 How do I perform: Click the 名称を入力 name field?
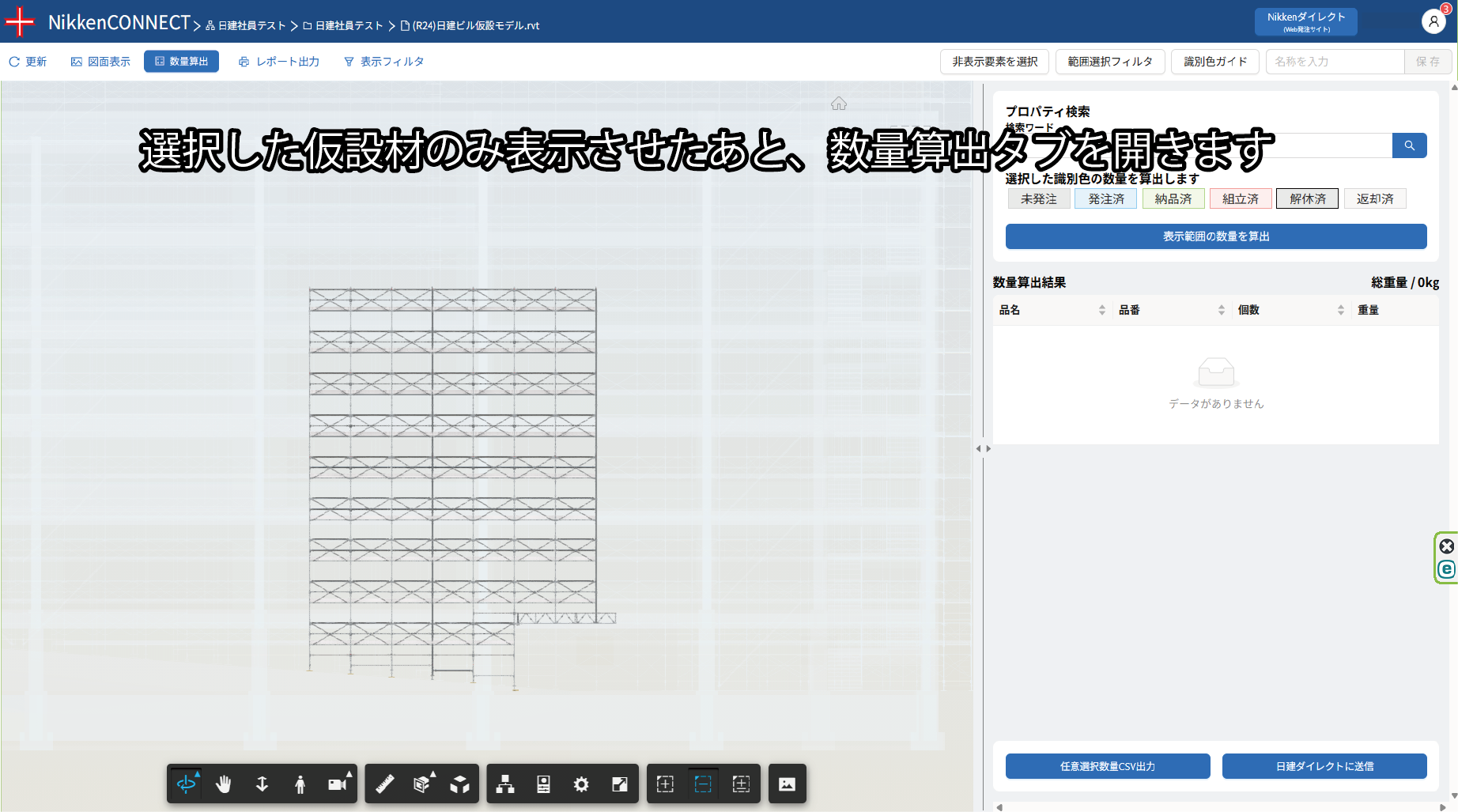(1335, 62)
